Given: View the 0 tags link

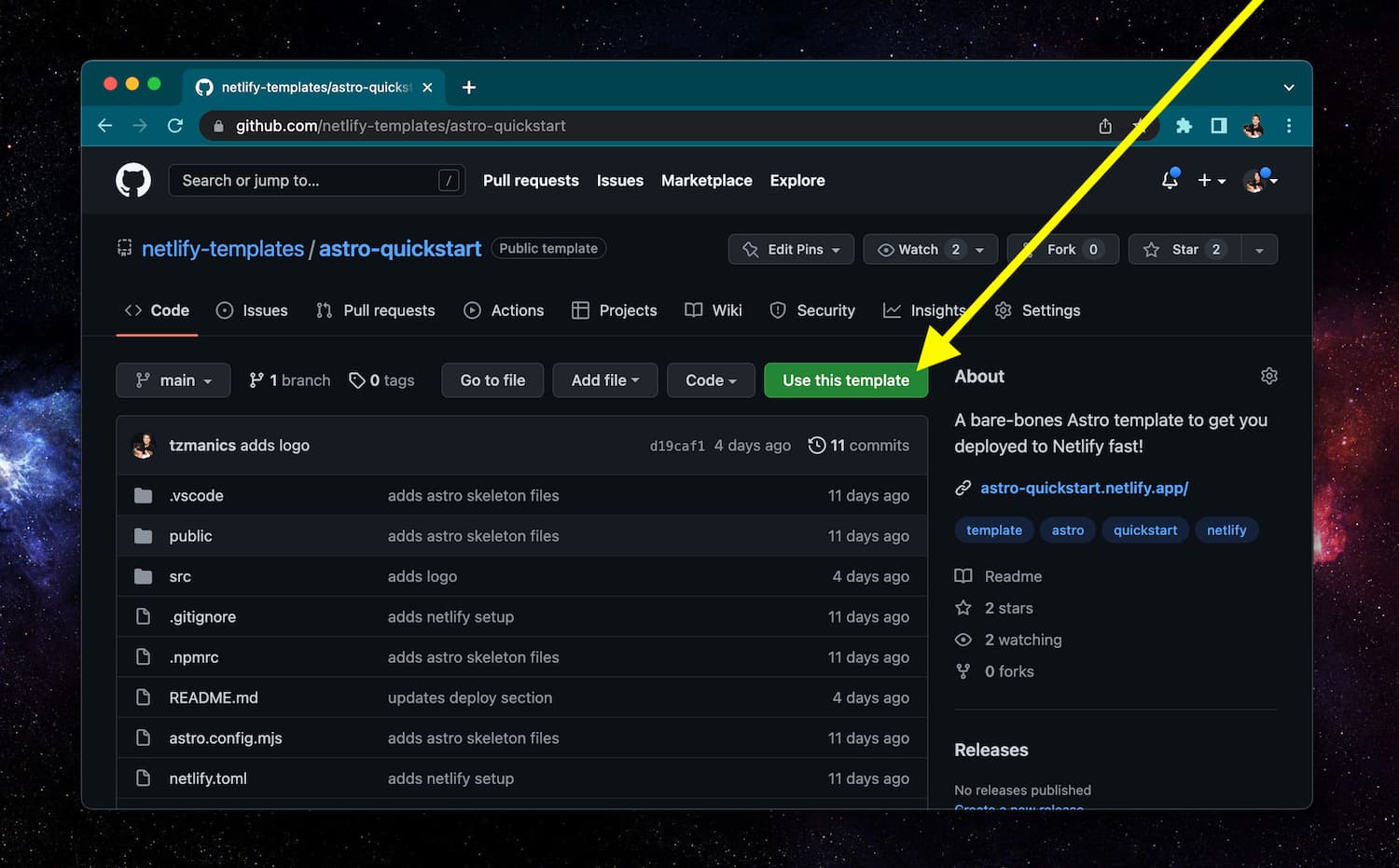Looking at the screenshot, I should [381, 380].
